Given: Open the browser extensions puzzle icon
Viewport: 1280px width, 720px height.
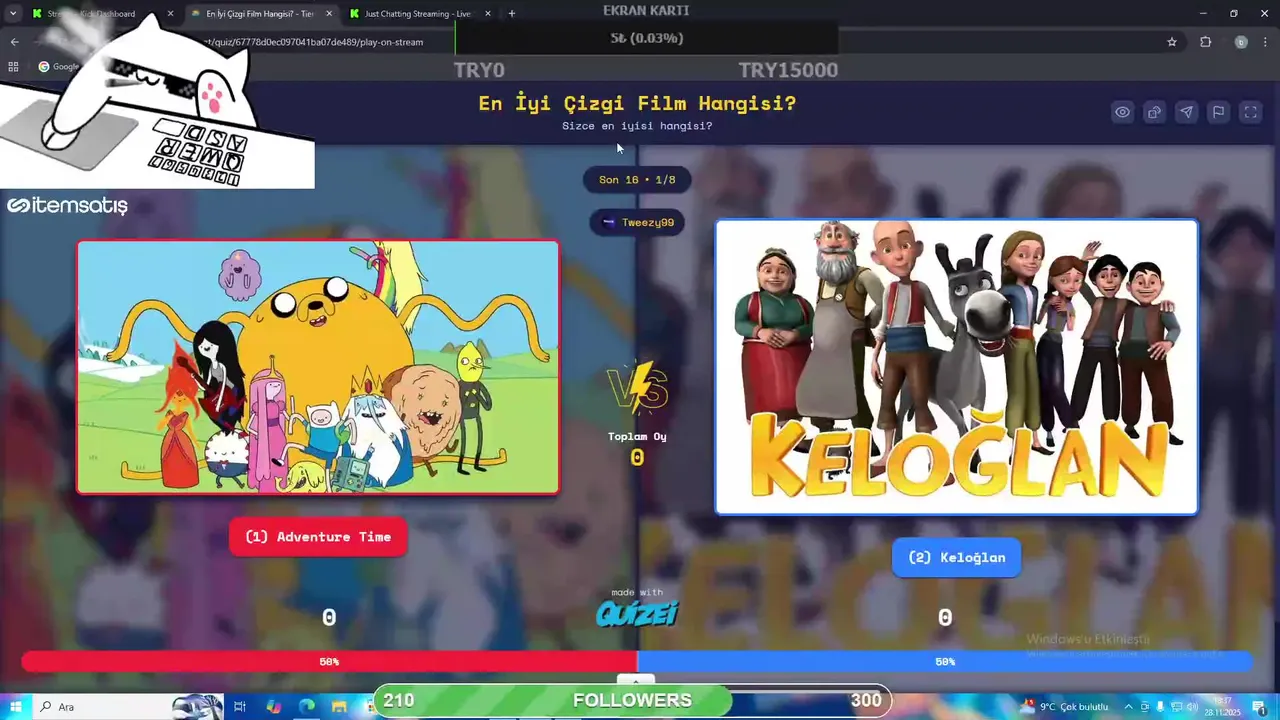Looking at the screenshot, I should pyautogui.click(x=1205, y=42).
